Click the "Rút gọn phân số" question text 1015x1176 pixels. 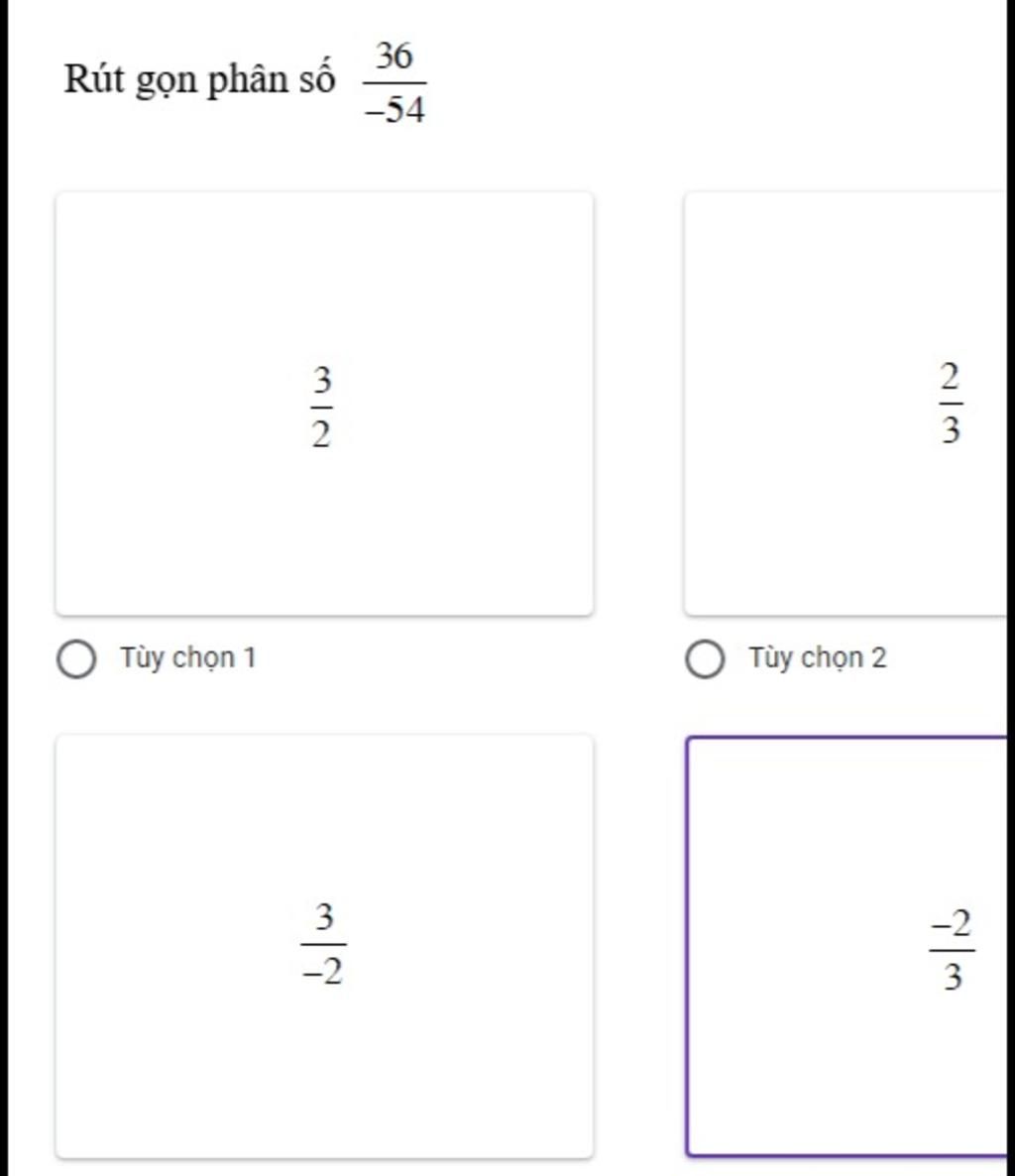click(199, 80)
